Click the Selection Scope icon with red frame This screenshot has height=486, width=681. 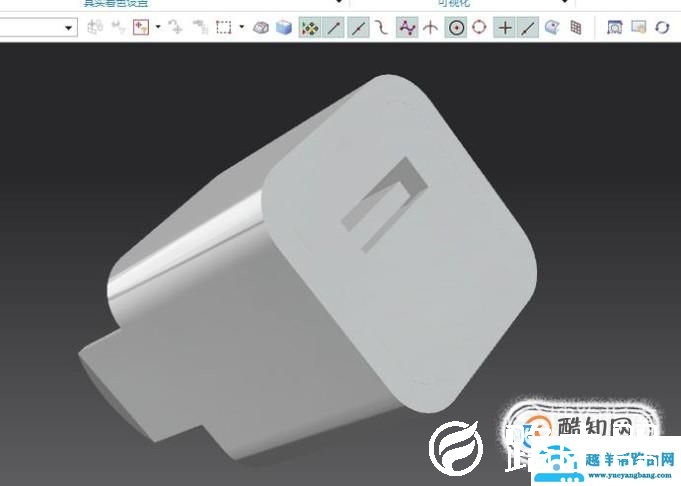click(141, 27)
